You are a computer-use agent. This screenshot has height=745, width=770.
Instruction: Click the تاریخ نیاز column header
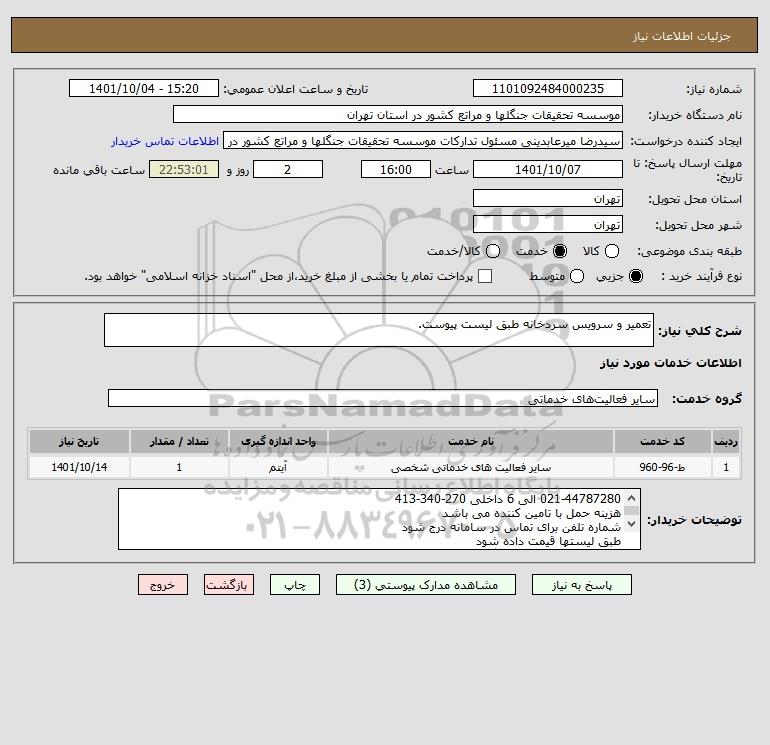point(79,441)
